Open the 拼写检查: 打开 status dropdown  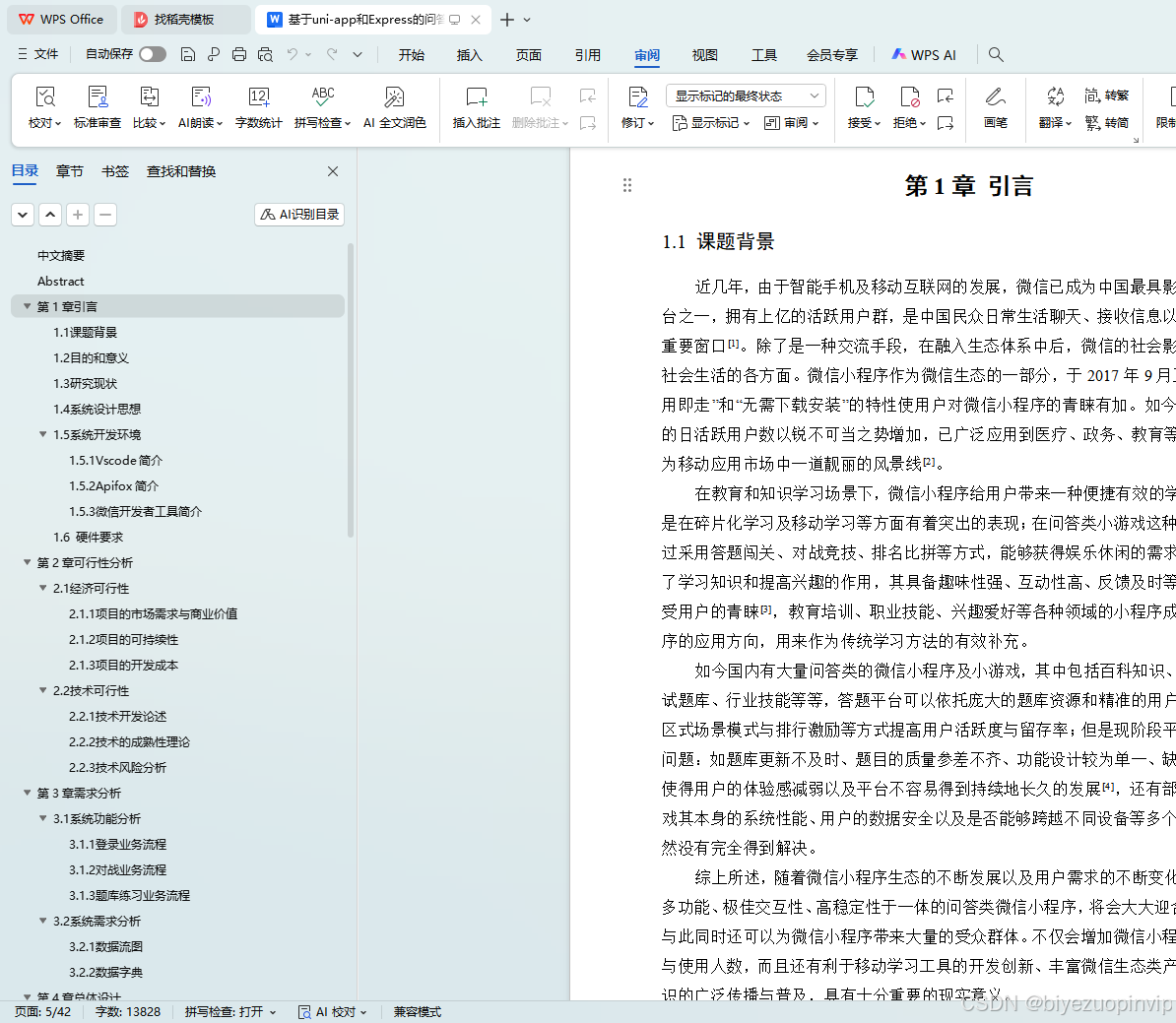pos(230,1012)
